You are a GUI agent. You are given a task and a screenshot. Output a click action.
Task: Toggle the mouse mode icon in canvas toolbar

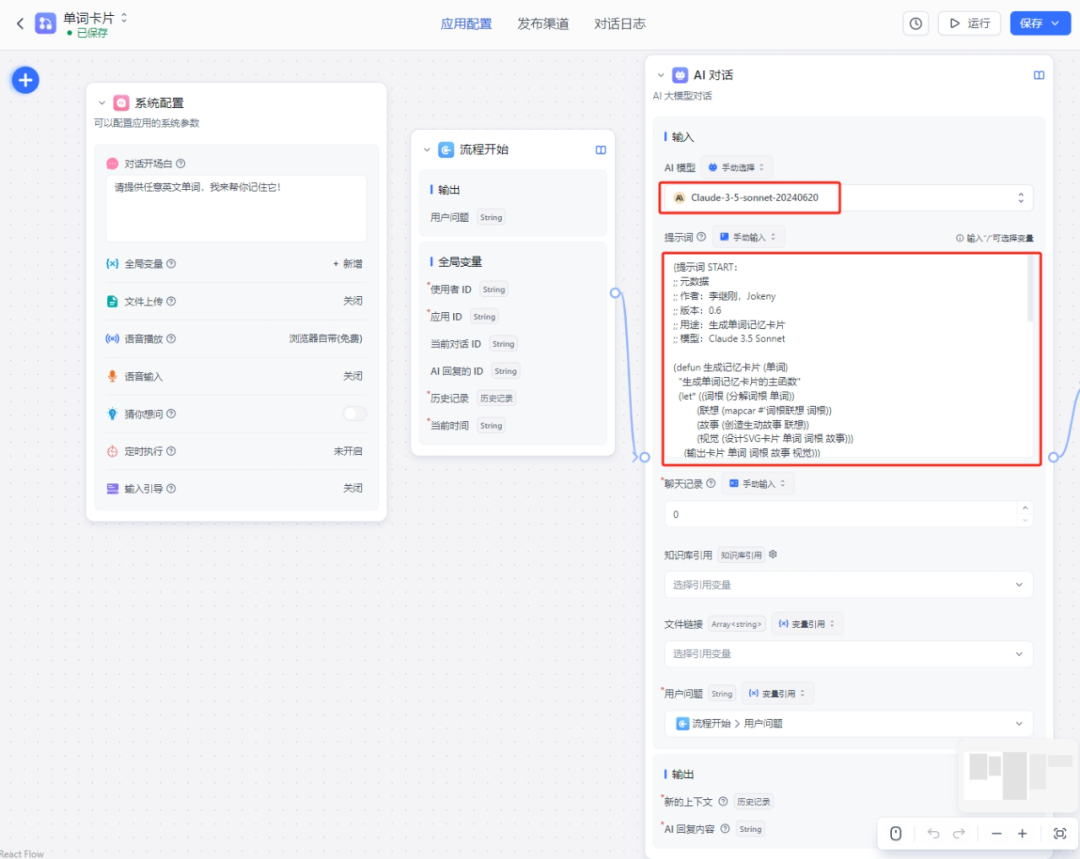[895, 834]
